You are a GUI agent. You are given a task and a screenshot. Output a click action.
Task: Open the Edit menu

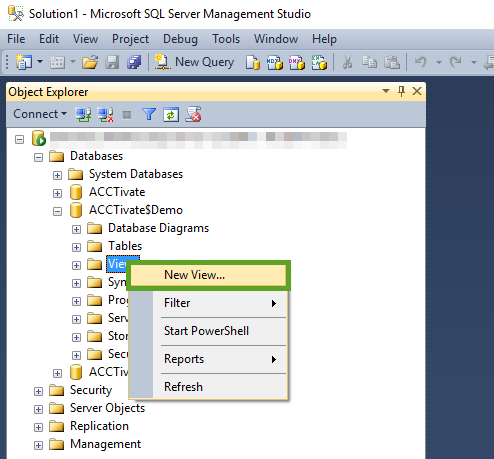pos(49,39)
